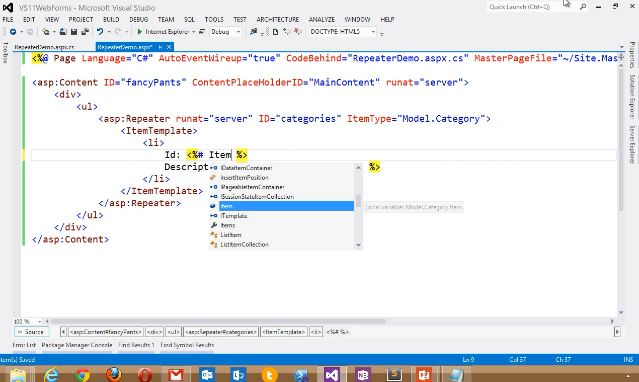
Task: Click IntelliSense list scroll down arrow
Action: coord(358,245)
